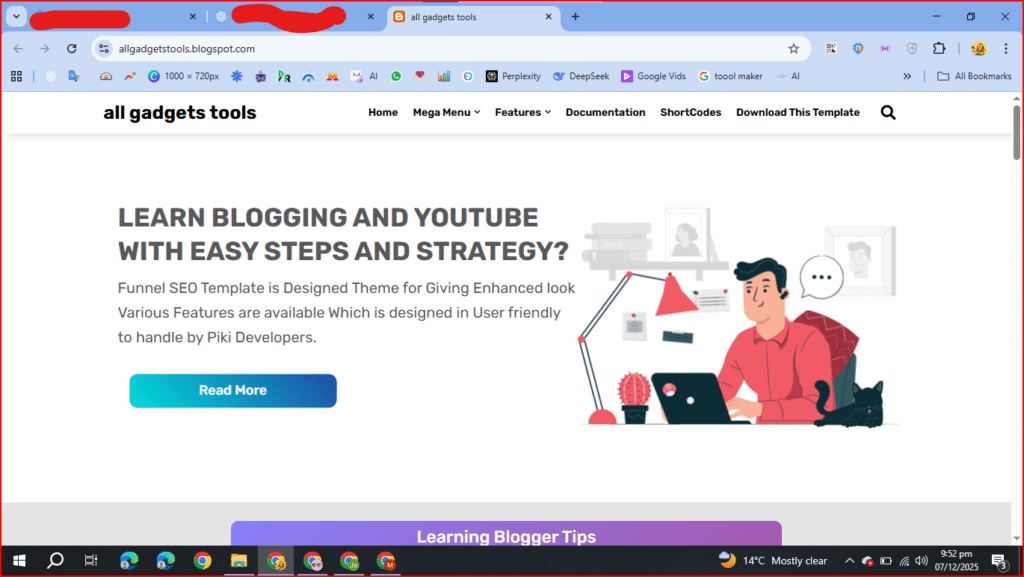Click the Chrome extensions puzzle icon
This screenshot has width=1024, height=577.
click(937, 48)
